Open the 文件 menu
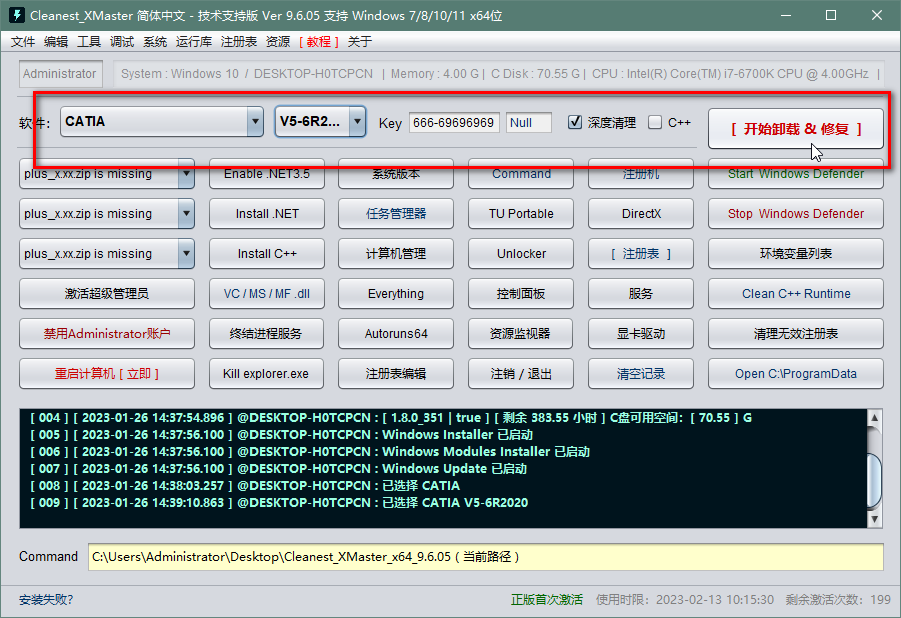This screenshot has height=618, width=901. 23,41
